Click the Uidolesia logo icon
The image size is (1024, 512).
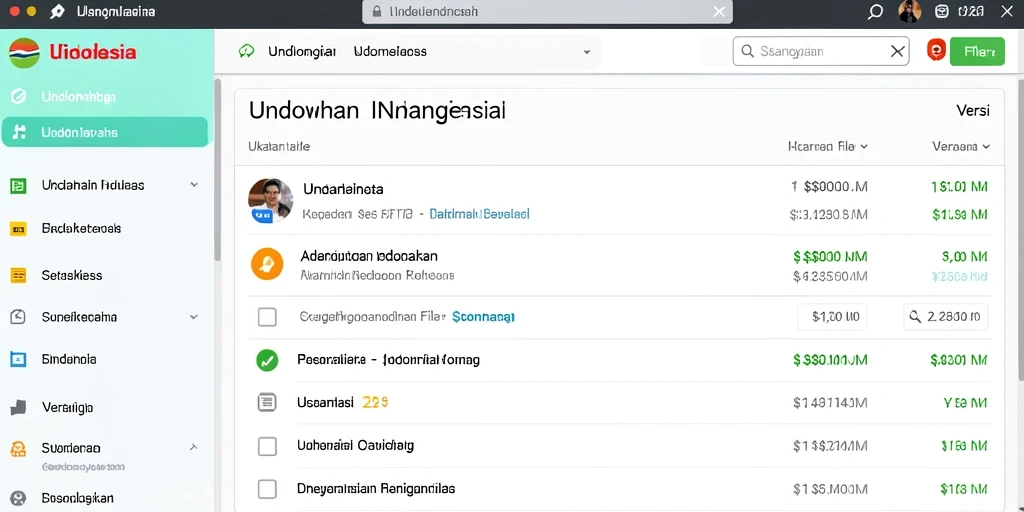click(x=24, y=52)
